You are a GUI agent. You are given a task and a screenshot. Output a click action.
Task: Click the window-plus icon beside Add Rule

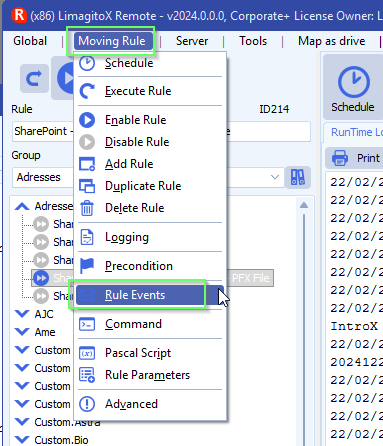87,164
